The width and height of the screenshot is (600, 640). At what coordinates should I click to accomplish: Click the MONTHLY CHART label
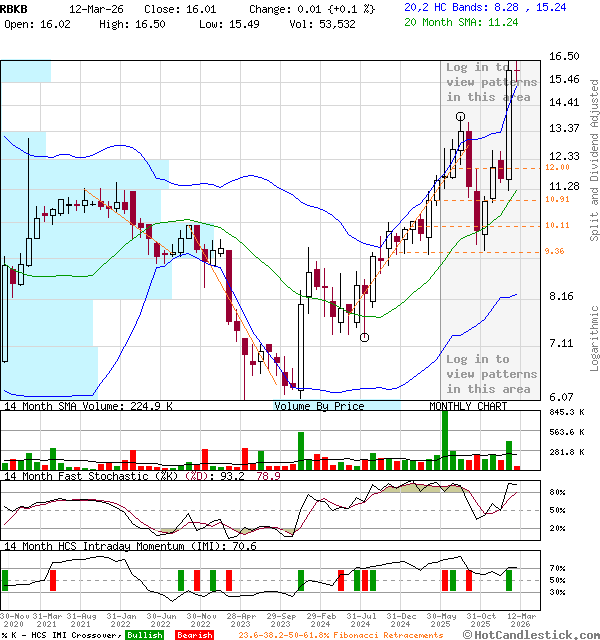pos(468,406)
